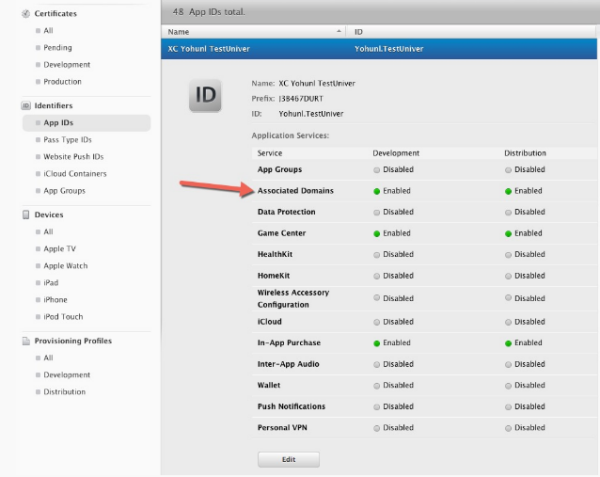Click iCloud service label
600x477 pixels.
269,322
